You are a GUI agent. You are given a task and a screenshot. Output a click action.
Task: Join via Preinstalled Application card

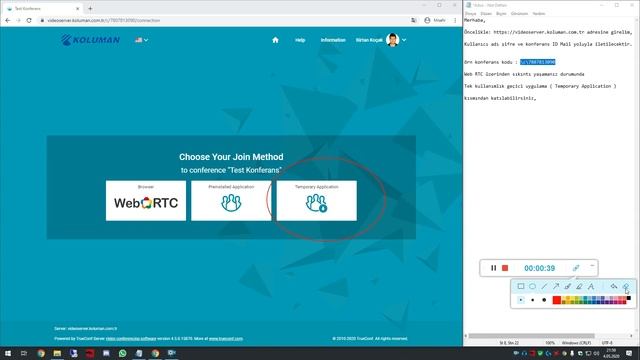coord(231,200)
